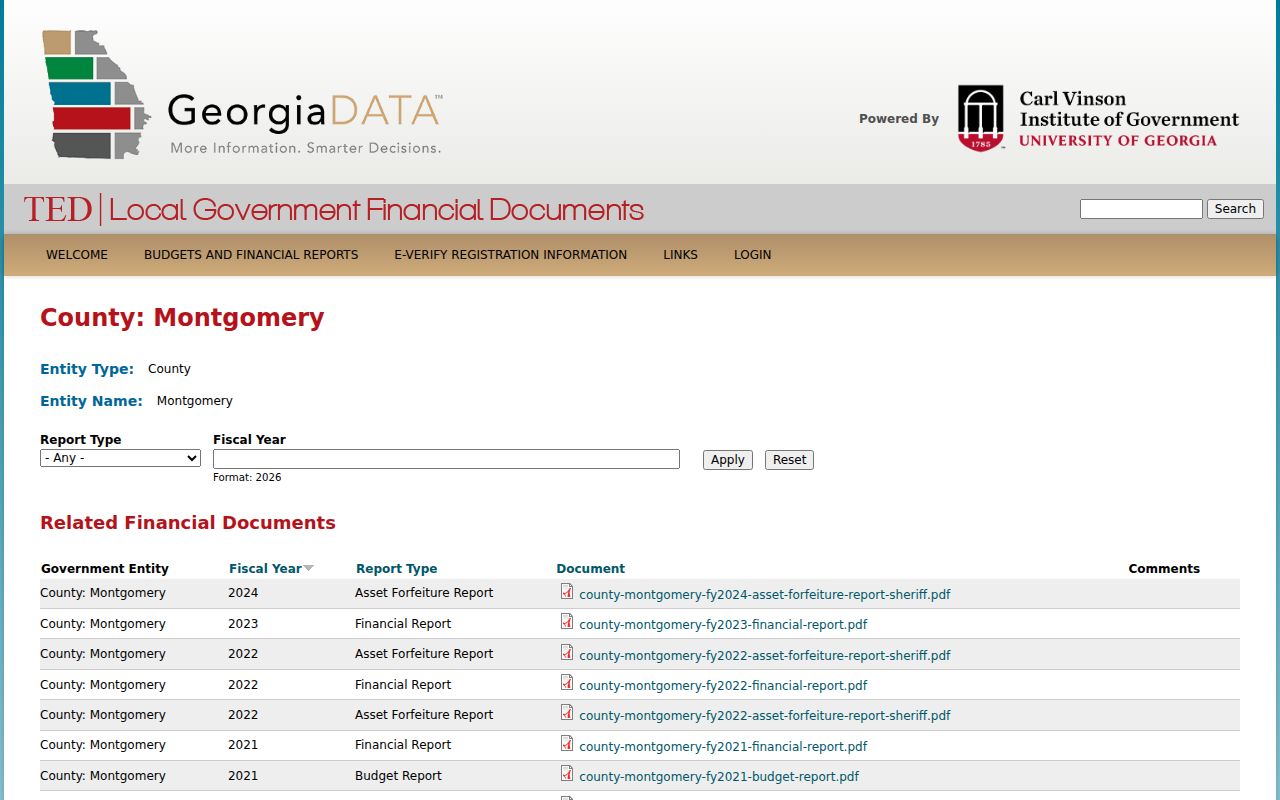Open county-montgomery-fy2024-asset-forfeiture-report-sheriff.pdf
Image resolution: width=1280 pixels, height=800 pixels.
764,594
